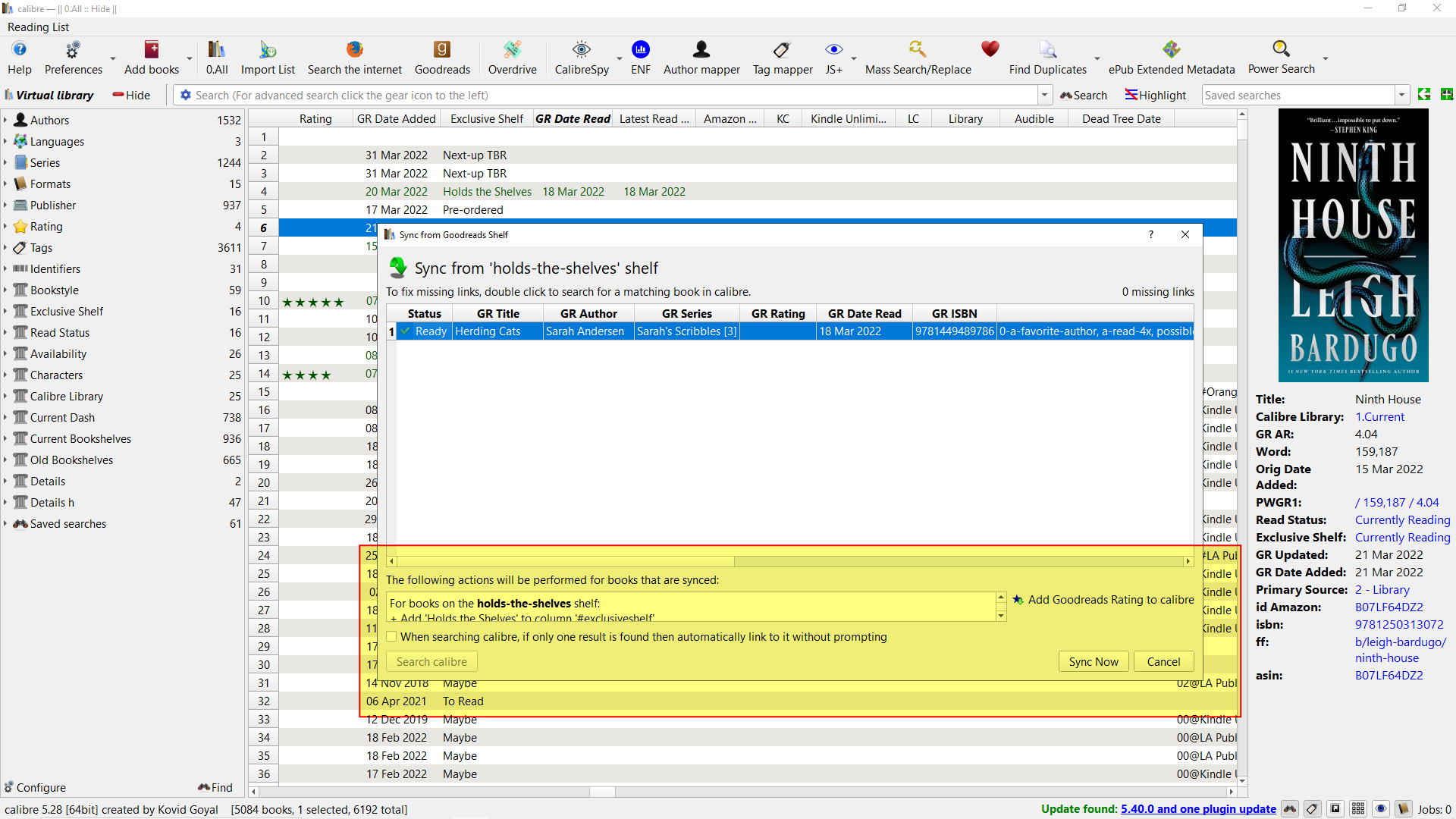
Task: Hide the Virtual library restriction
Action: 131,95
